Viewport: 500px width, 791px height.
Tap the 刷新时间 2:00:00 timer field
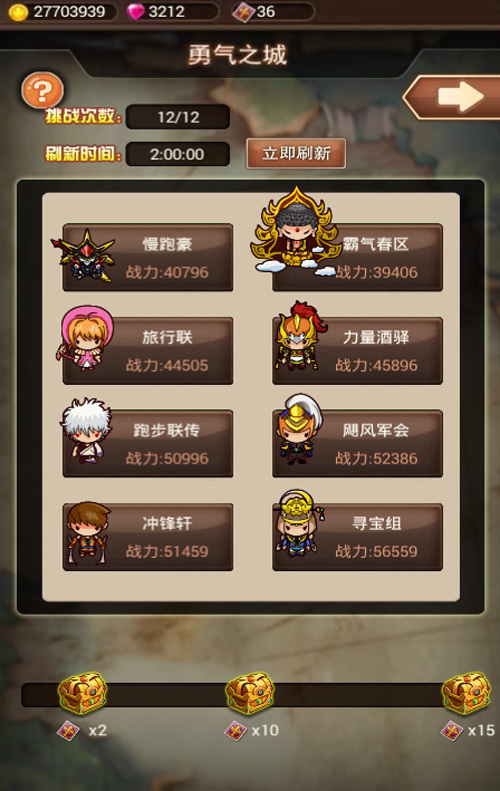coord(178,154)
